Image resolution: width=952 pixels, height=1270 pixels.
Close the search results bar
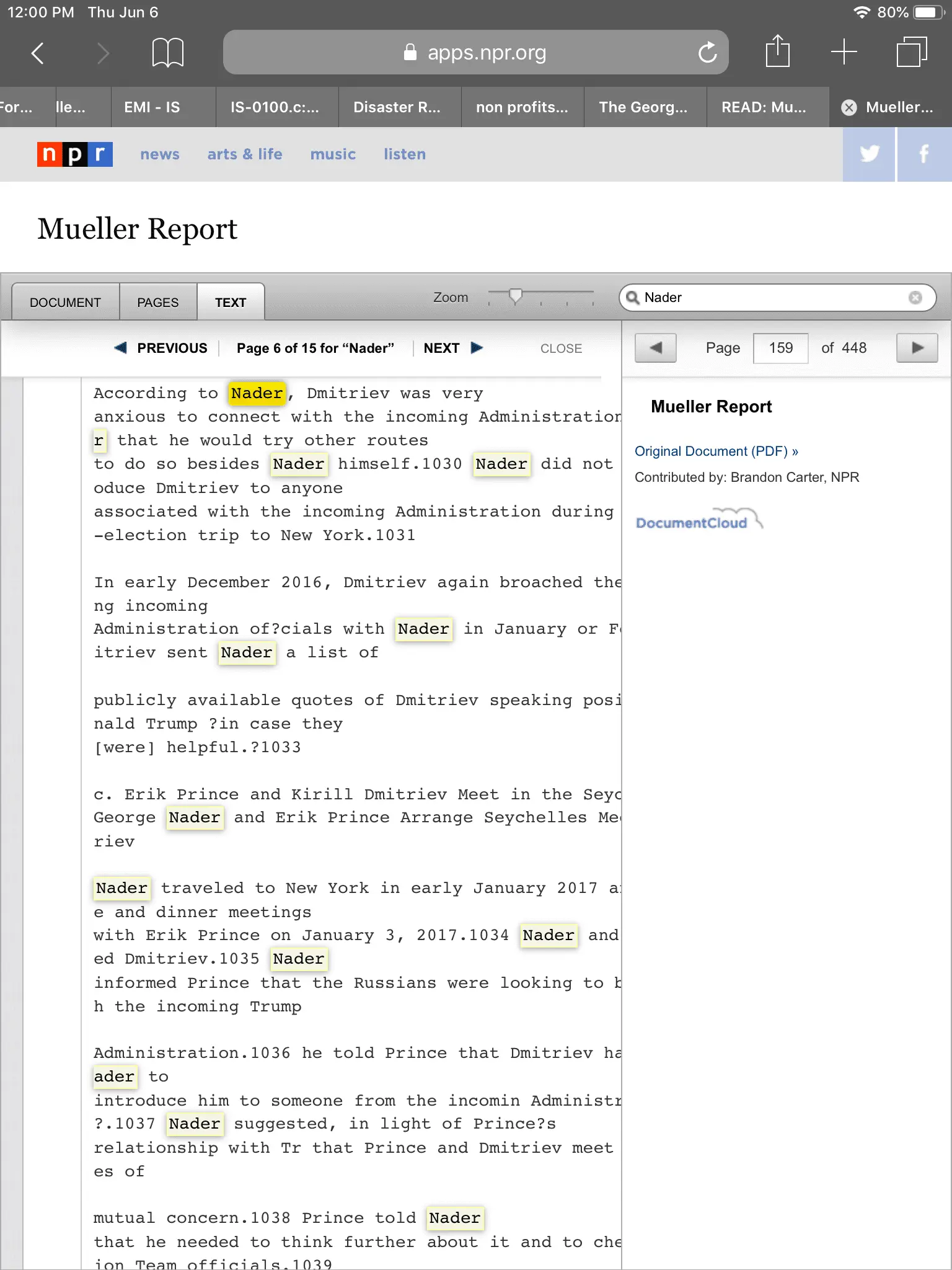point(561,349)
